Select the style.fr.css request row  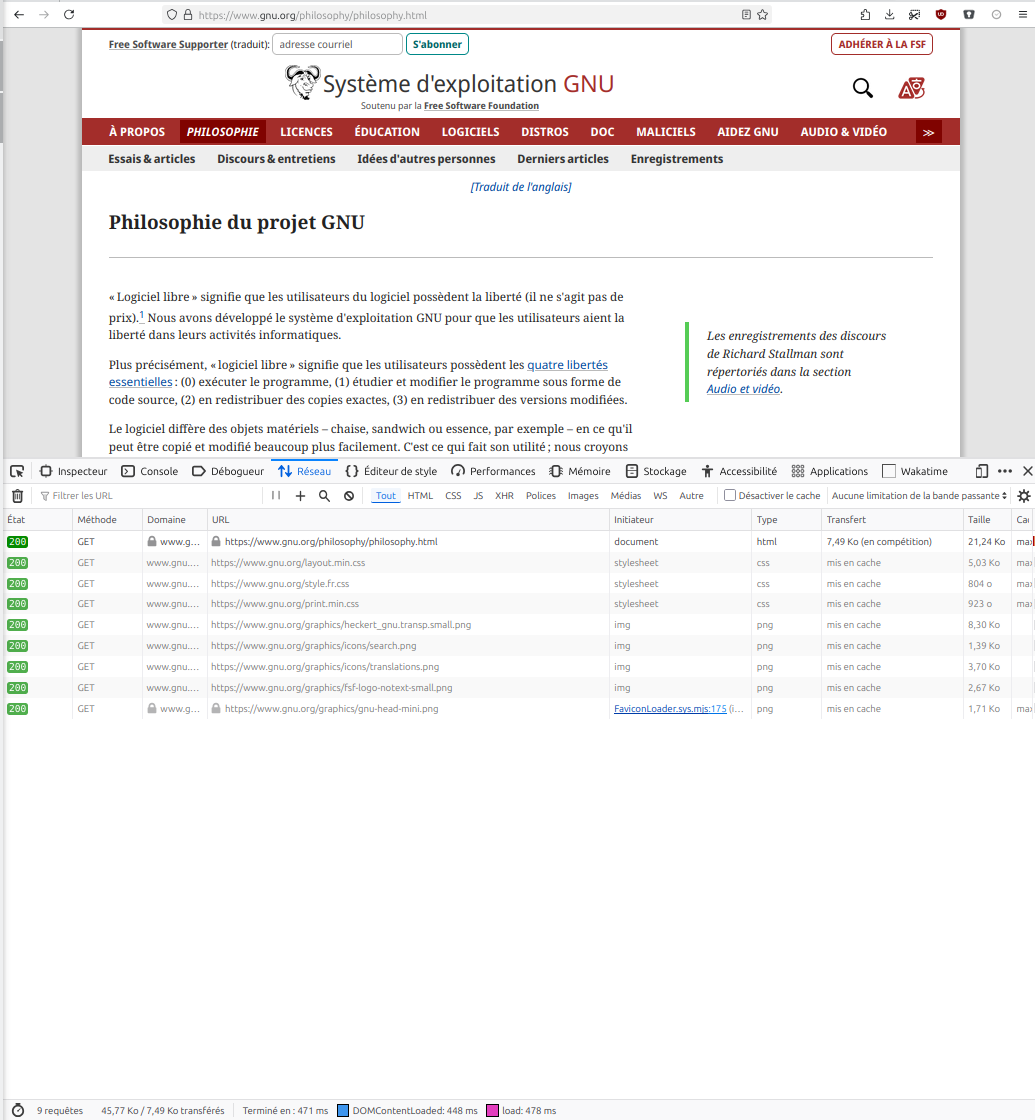click(519, 584)
